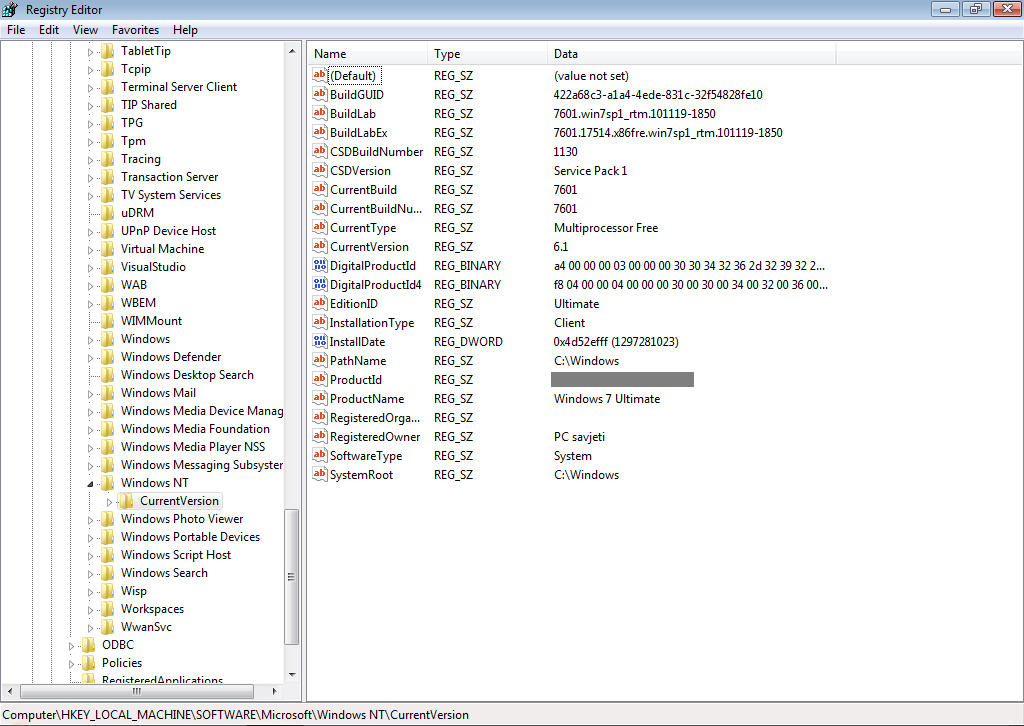Click the string icon beside SystemRoot
This screenshot has height=726, width=1024.
[319, 474]
